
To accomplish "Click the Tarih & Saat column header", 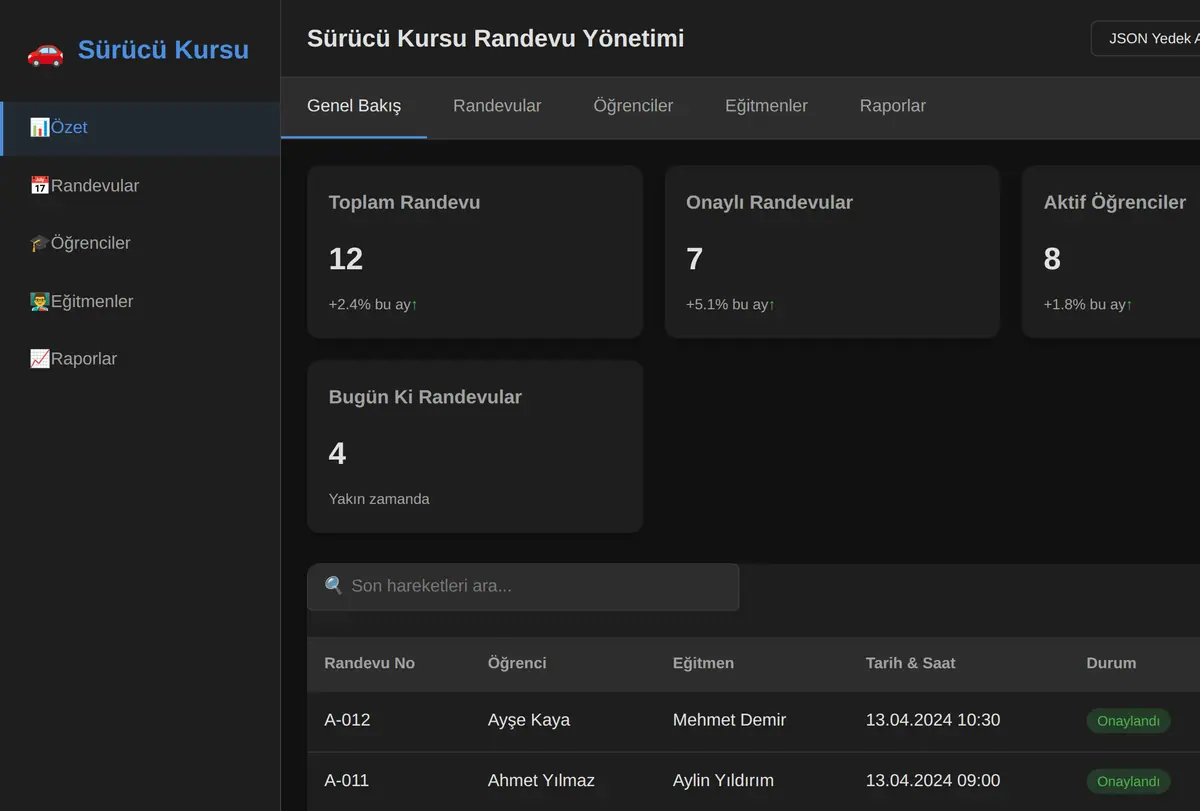I will coord(911,664).
